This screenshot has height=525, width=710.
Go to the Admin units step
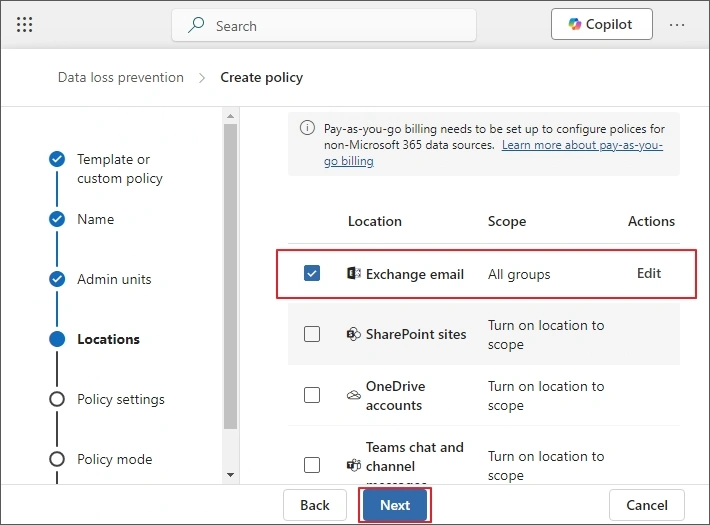pyautogui.click(x=114, y=279)
